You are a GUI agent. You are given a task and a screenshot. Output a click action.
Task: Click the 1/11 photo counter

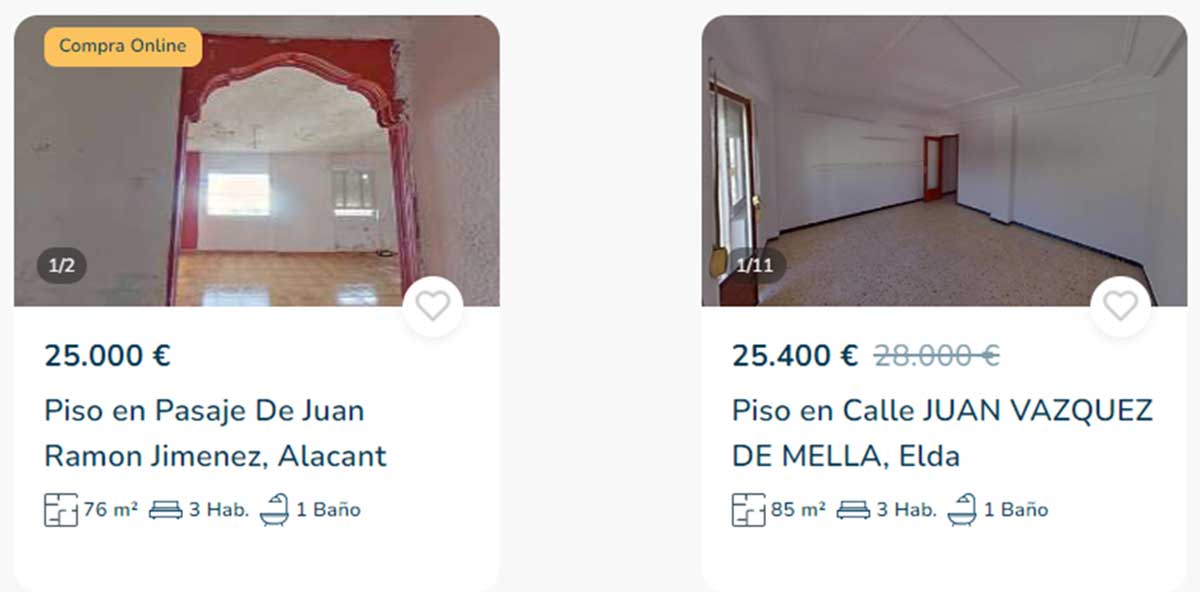[x=755, y=266]
